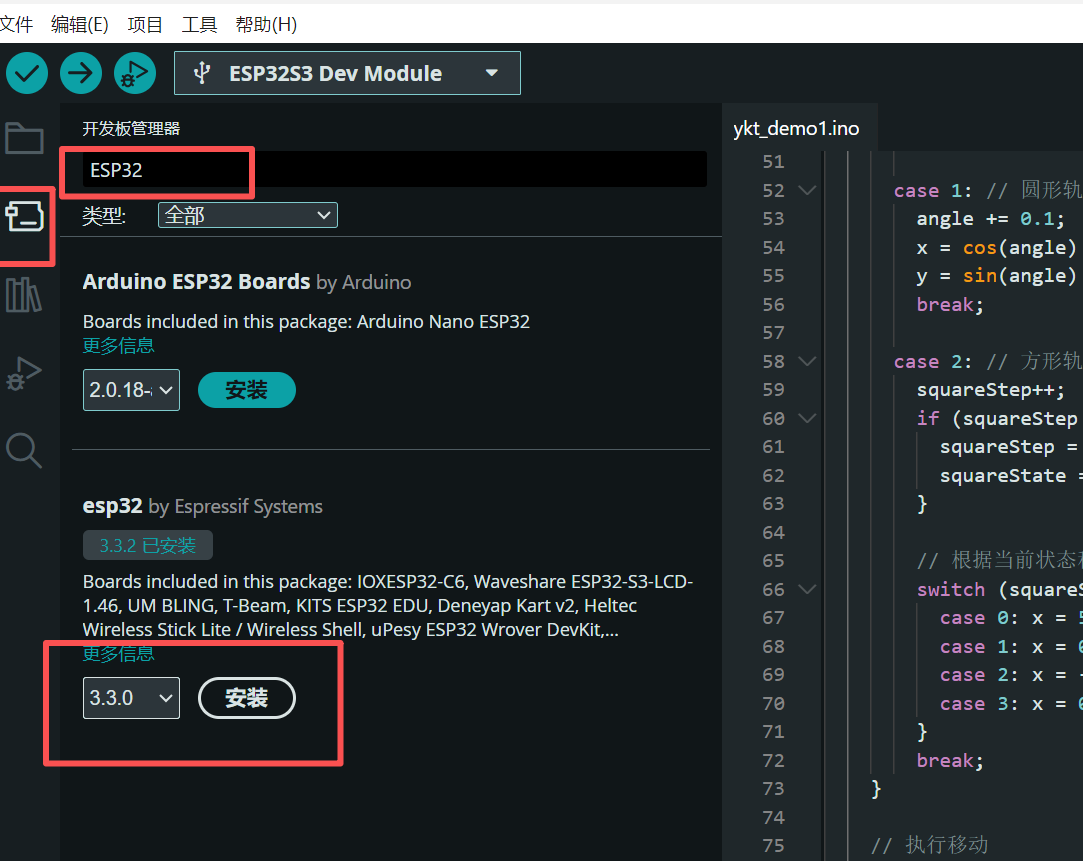
Task: Open the 2.0.18 version dropdown
Action: [131, 390]
